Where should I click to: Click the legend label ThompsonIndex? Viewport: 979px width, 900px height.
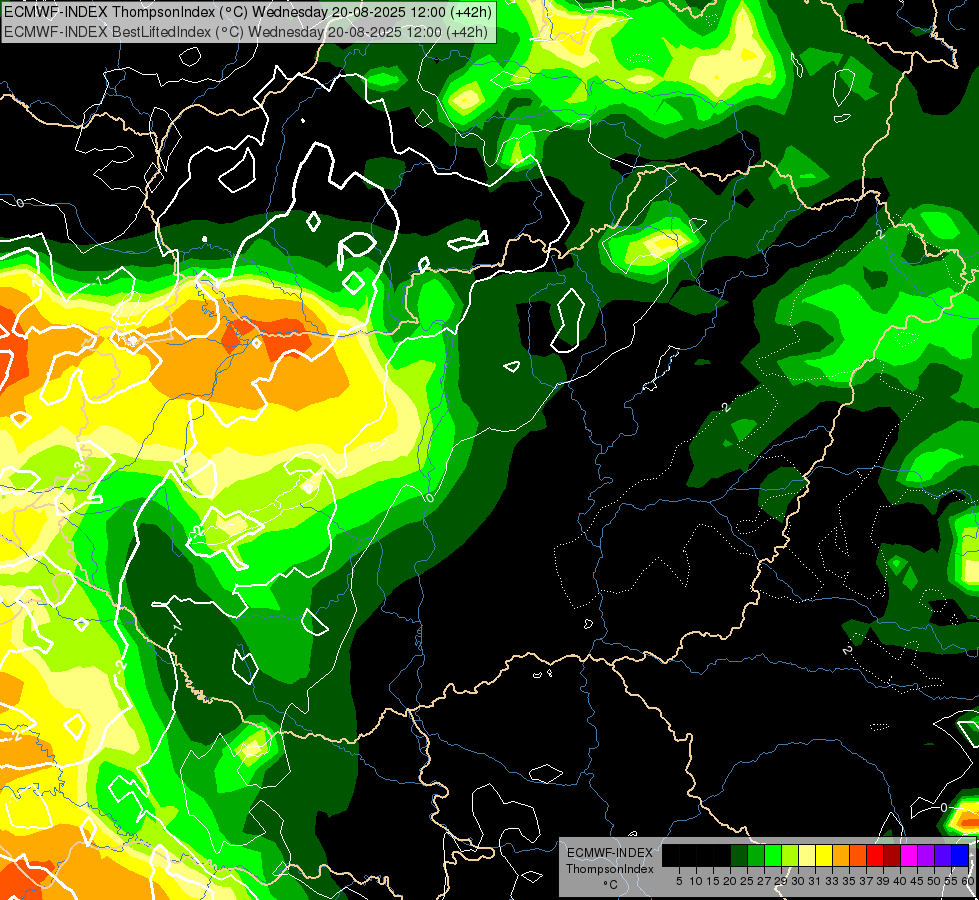point(610,869)
